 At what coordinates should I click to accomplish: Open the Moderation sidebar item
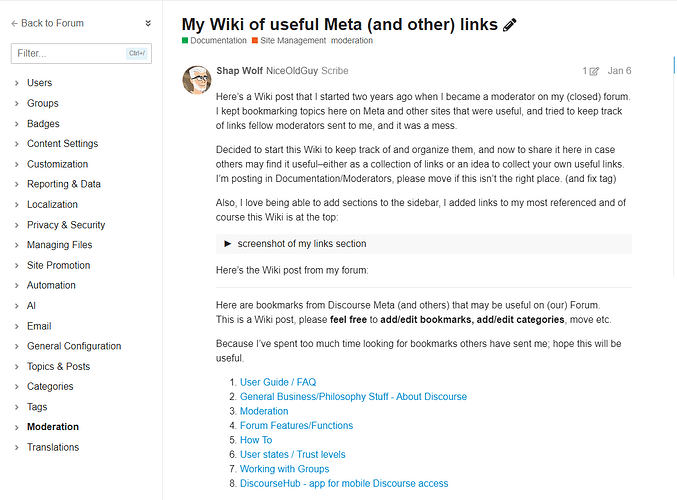tap(53, 427)
